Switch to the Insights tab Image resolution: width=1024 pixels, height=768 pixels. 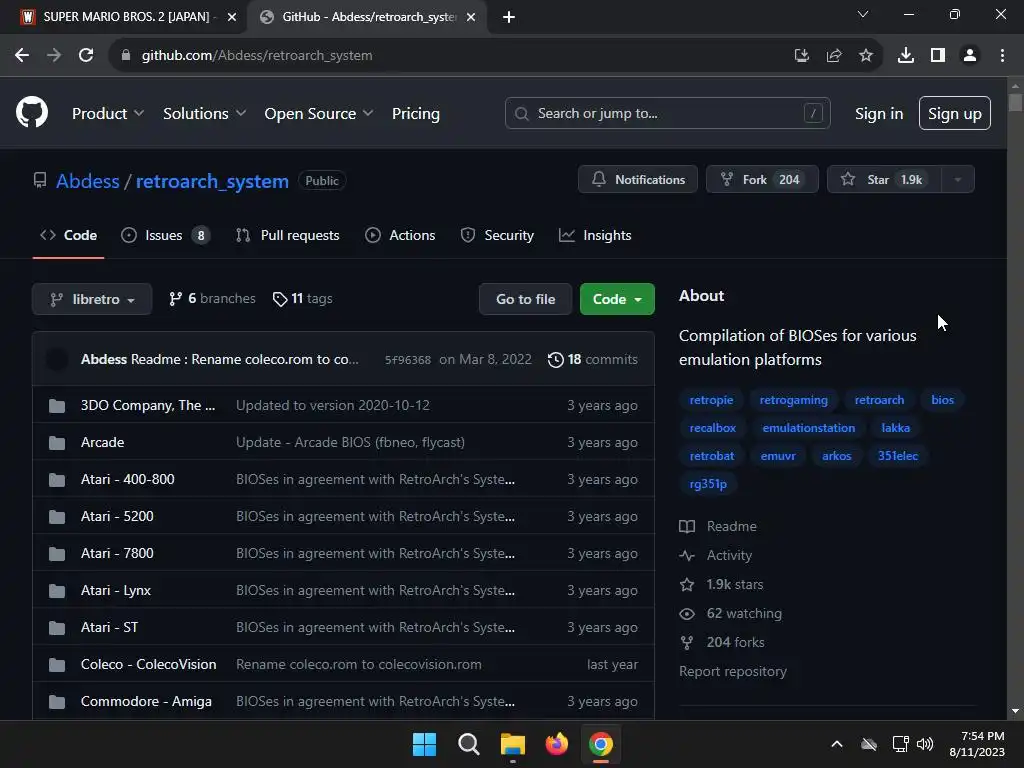point(595,235)
